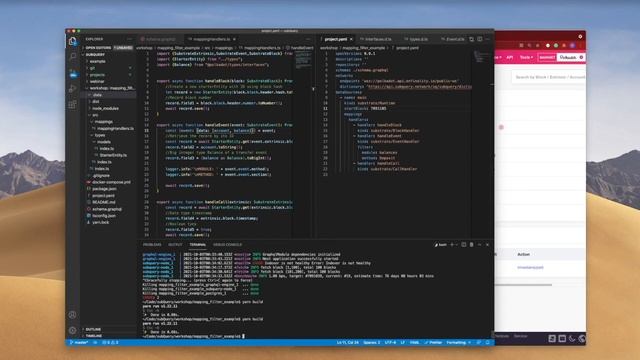Open the Manage gear in activity bar
Screen dimensions: 640x360
(73, 330)
